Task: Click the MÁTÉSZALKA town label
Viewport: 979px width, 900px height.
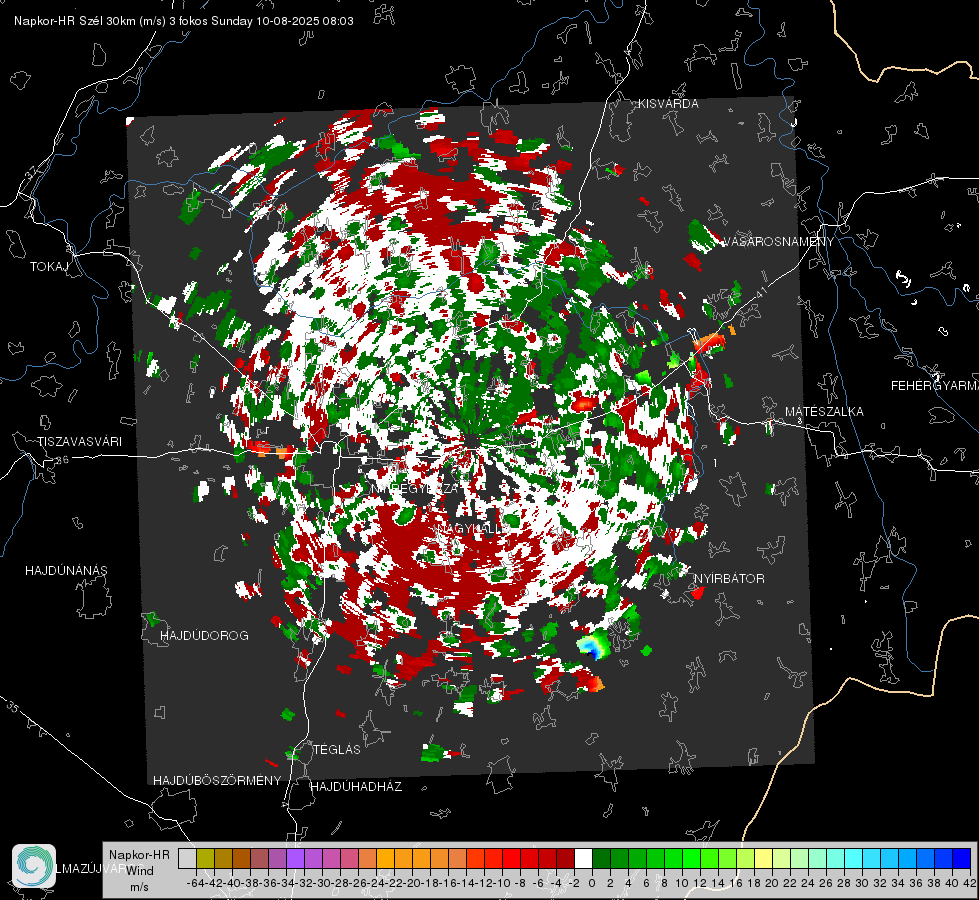Action: pyautogui.click(x=824, y=412)
